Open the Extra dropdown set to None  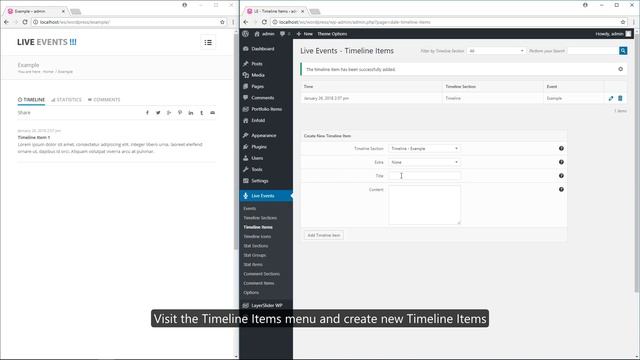coord(424,162)
